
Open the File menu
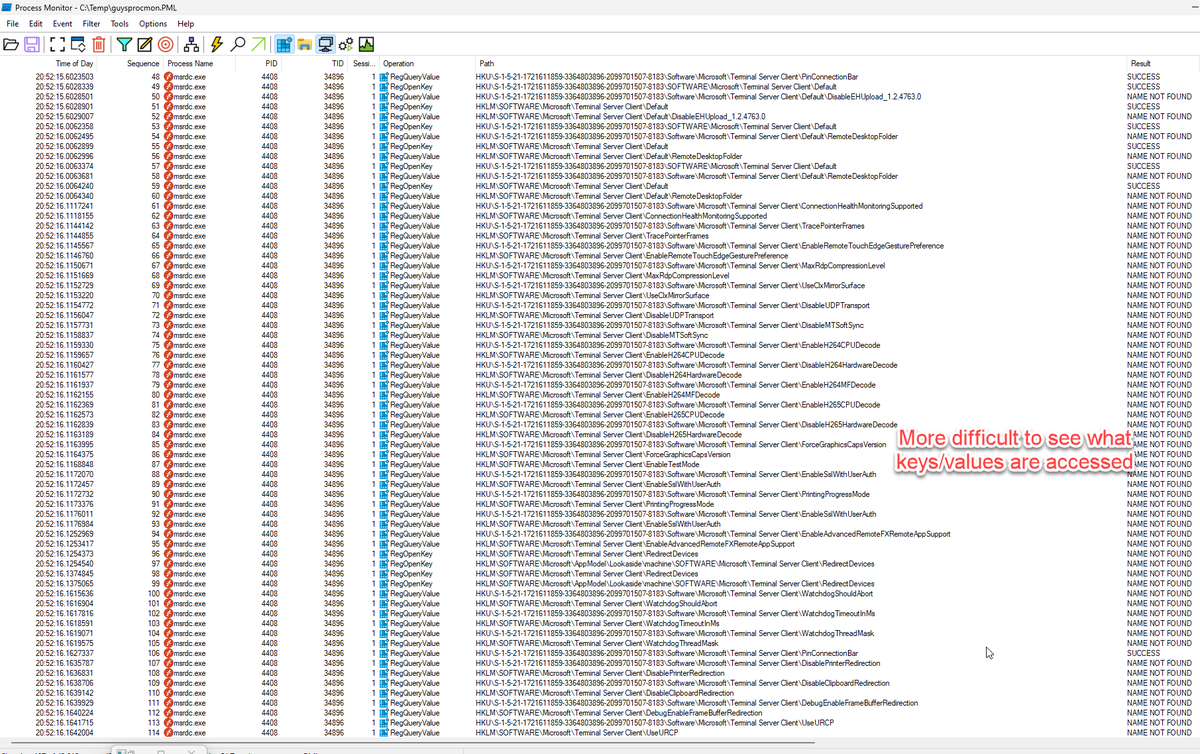point(13,23)
